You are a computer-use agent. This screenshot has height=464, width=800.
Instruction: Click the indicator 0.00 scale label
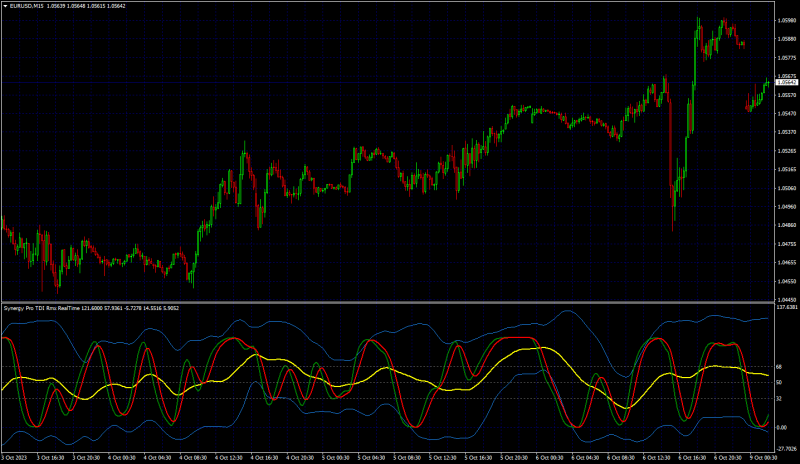[781, 428]
